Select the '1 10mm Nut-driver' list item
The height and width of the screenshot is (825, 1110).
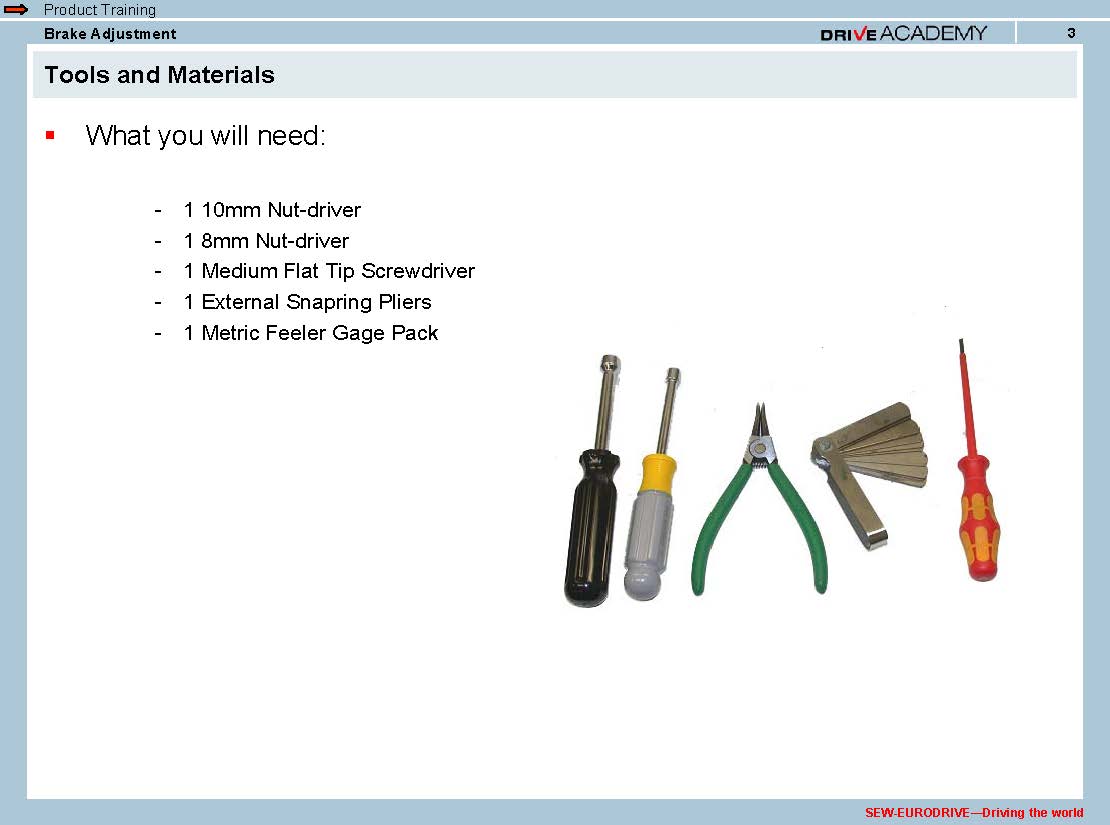pyautogui.click(x=273, y=210)
